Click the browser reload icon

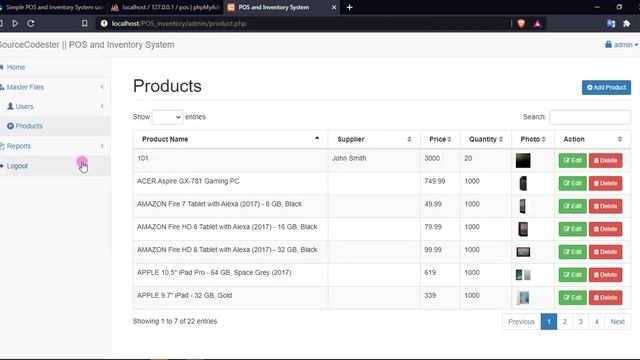coord(31,23)
